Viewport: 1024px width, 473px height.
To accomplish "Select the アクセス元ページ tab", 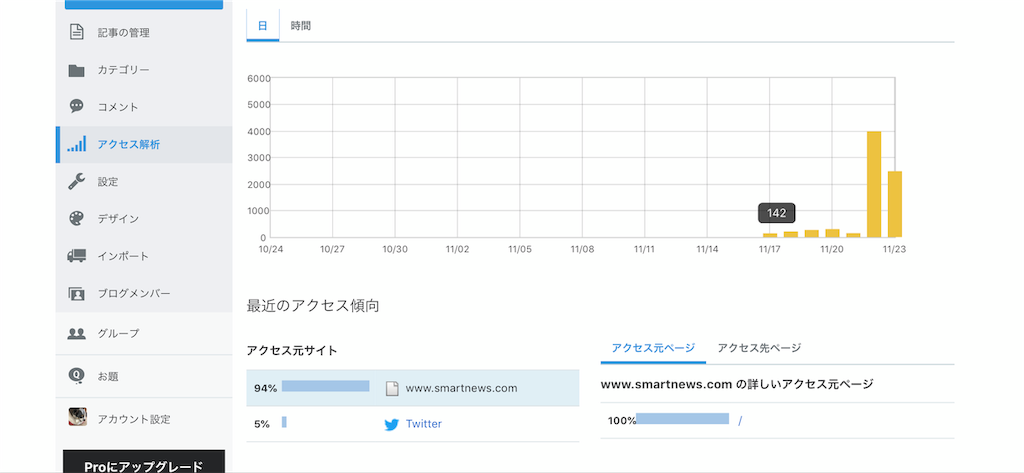I will (653, 348).
